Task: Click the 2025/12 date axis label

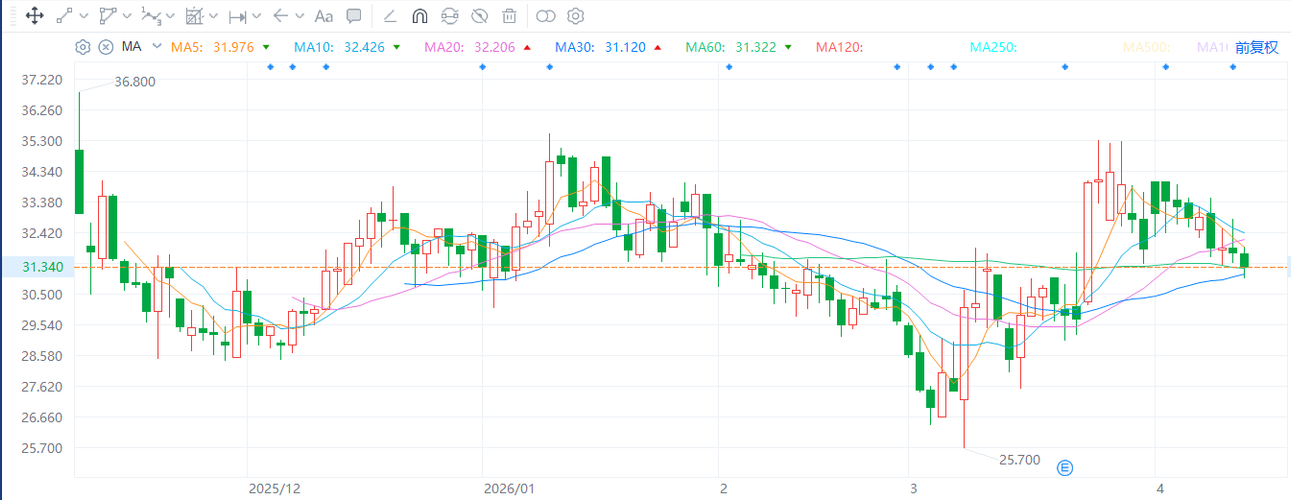Action: point(274,489)
